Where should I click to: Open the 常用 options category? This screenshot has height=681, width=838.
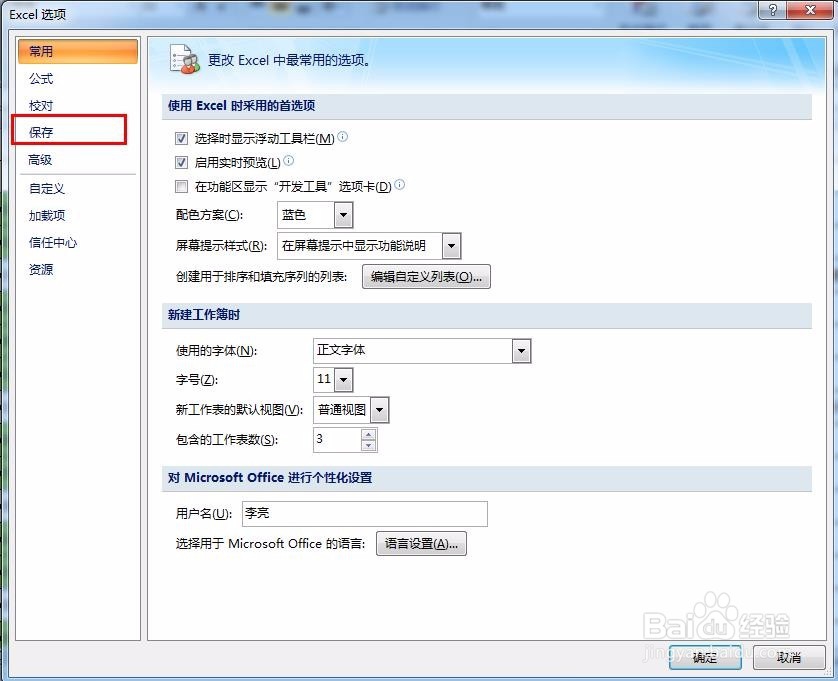[77, 51]
